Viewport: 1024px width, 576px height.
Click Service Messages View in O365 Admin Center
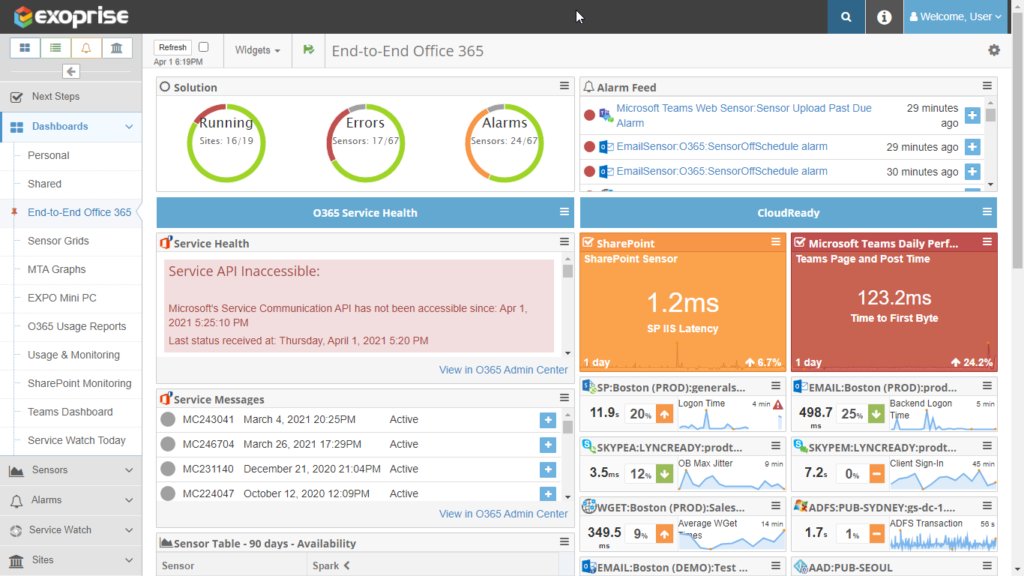503,514
